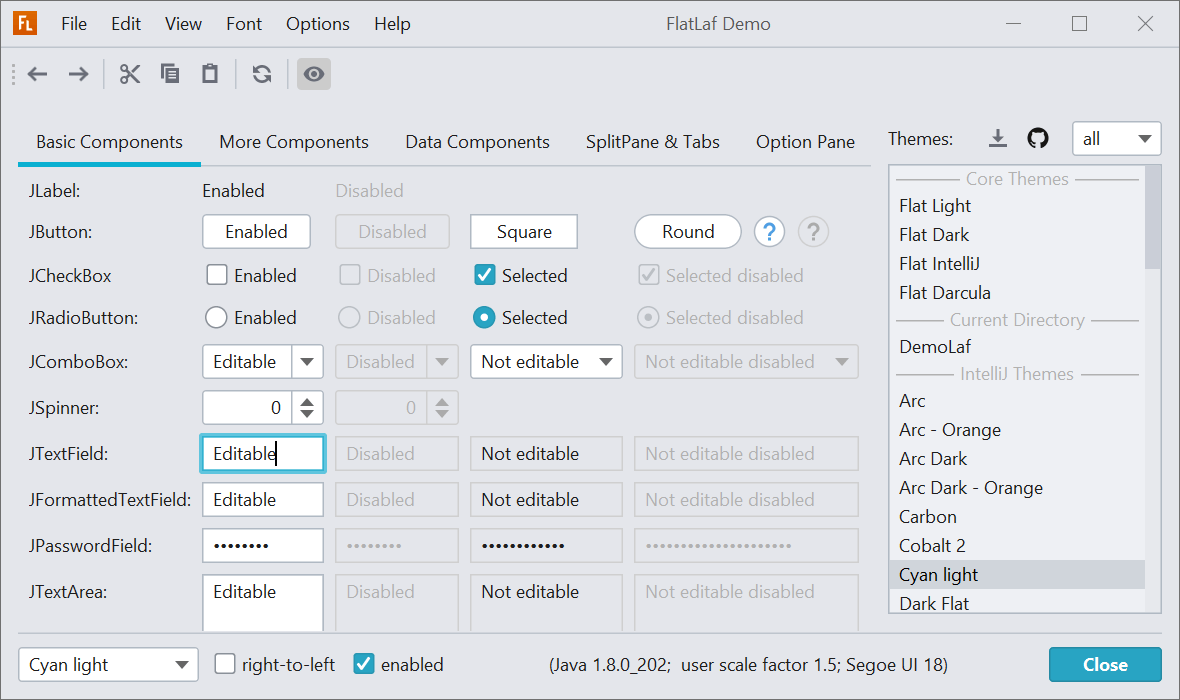1180x700 pixels.
Task: Click the forward arrow toolbar icon
Action: click(x=78, y=74)
